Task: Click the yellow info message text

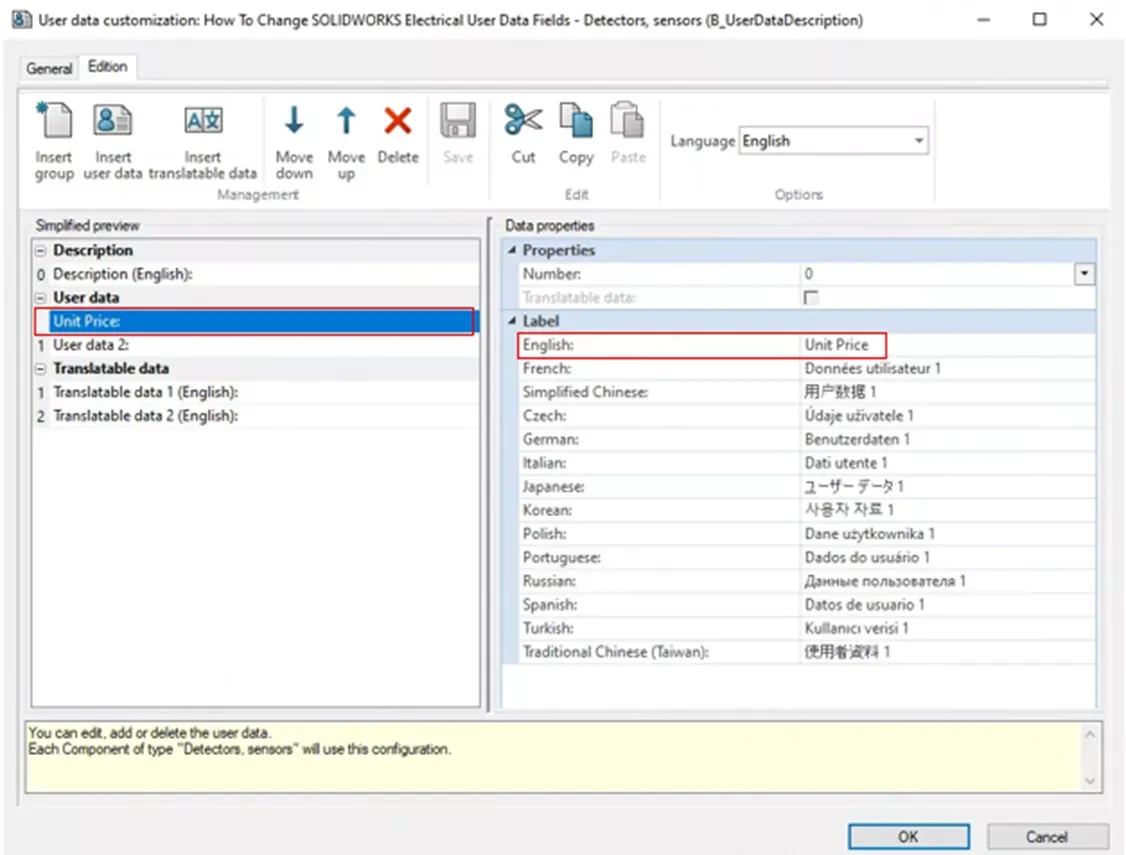Action: pyautogui.click(x=240, y=741)
